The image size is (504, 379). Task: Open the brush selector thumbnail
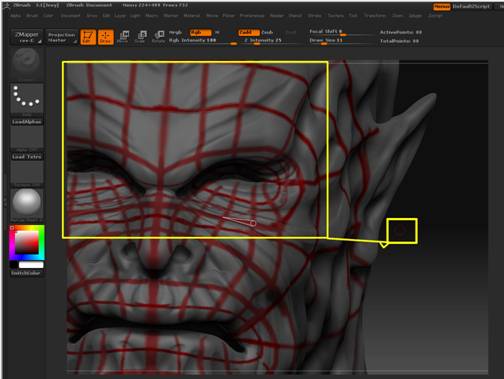tap(27, 62)
